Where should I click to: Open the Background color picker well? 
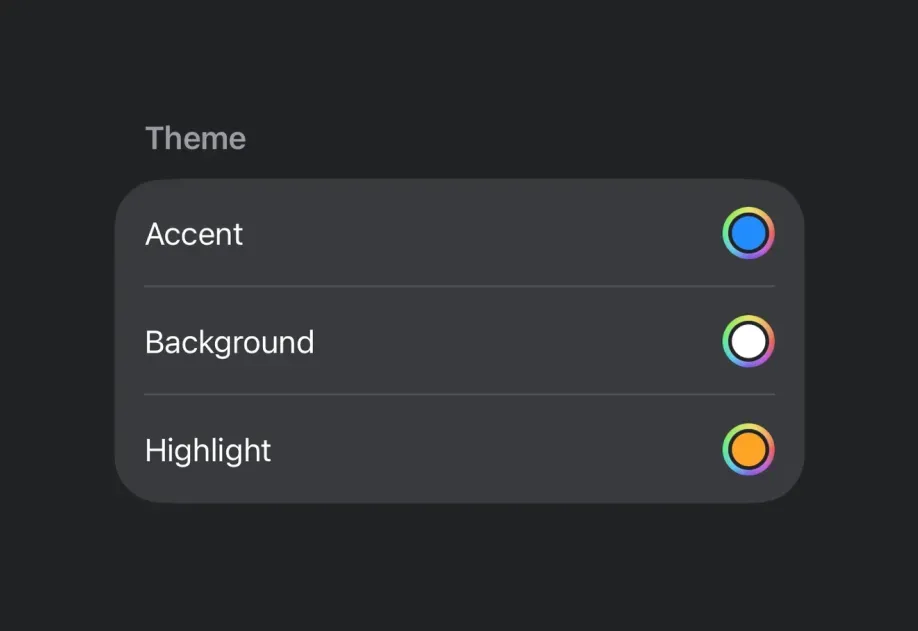[x=748, y=341]
